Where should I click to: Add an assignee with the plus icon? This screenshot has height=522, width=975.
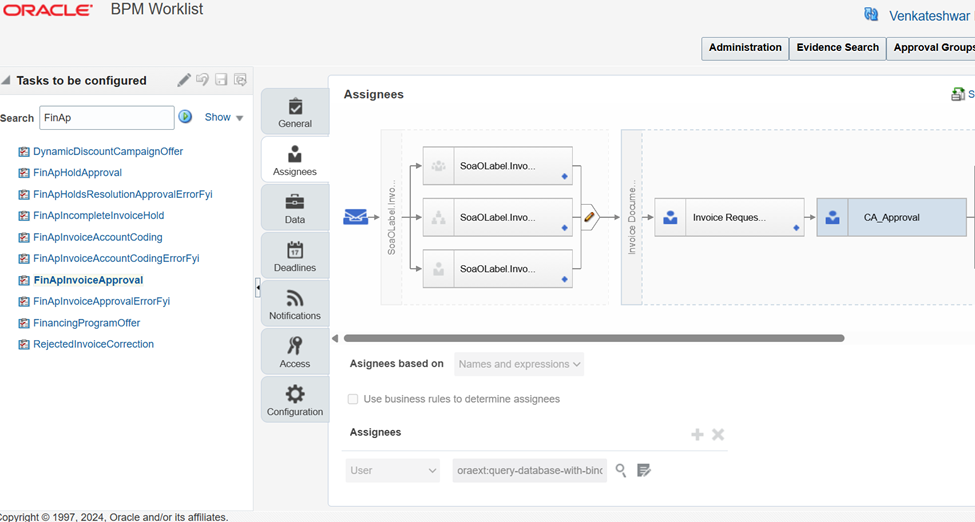pyautogui.click(x=697, y=434)
